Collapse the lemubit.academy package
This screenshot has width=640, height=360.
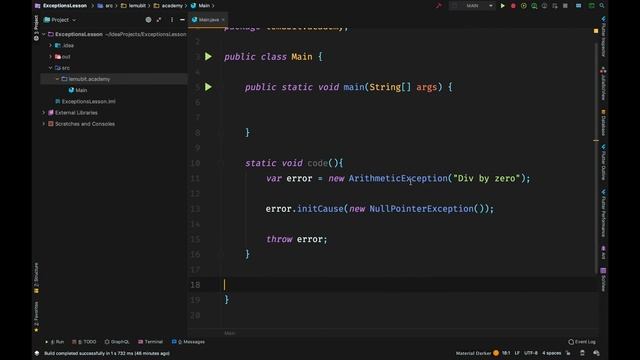coord(57,79)
